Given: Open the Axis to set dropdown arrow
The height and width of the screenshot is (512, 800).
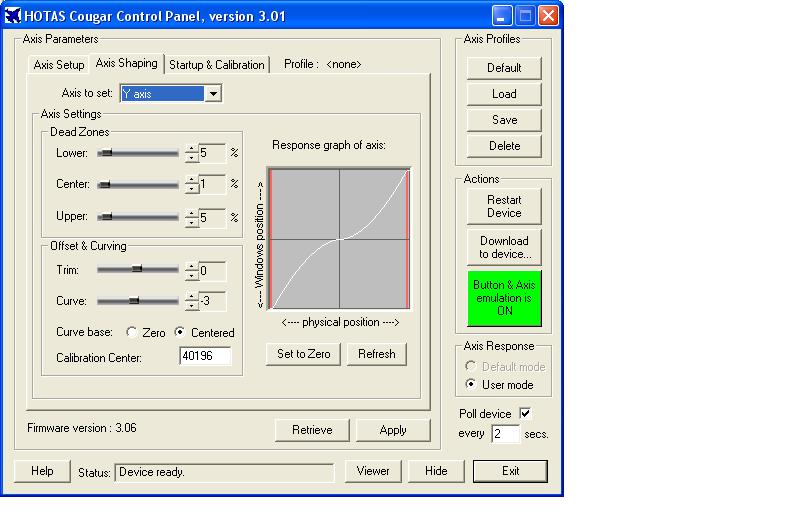Looking at the screenshot, I should (x=213, y=93).
